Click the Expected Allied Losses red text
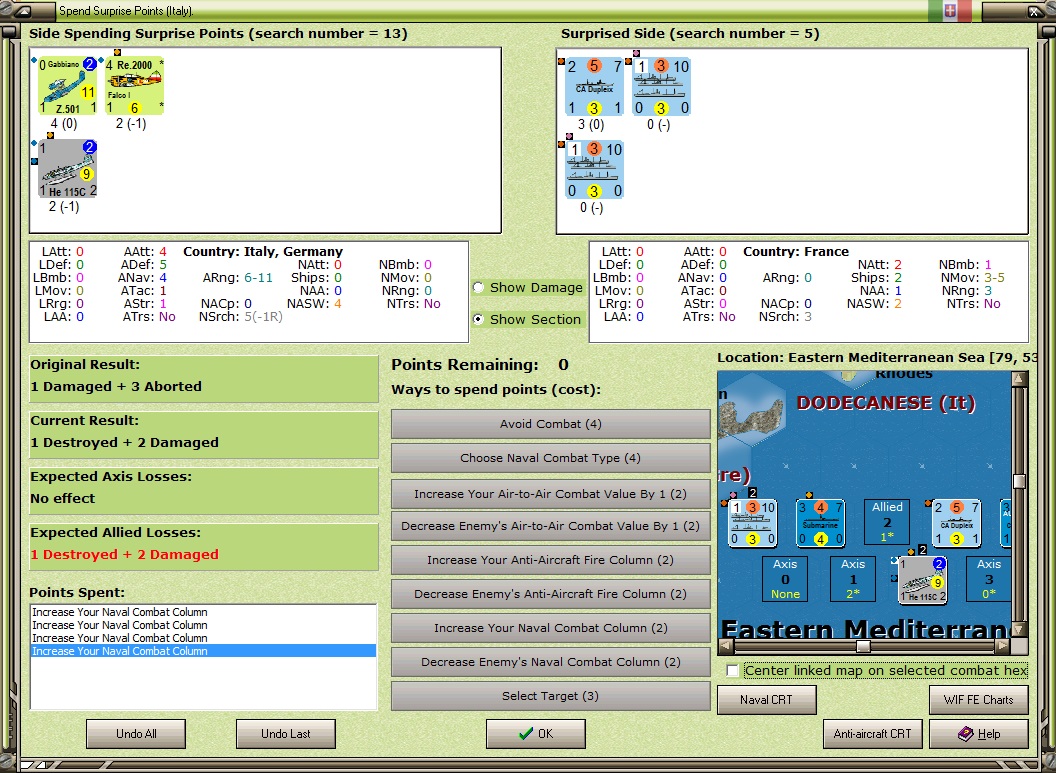 click(125, 554)
